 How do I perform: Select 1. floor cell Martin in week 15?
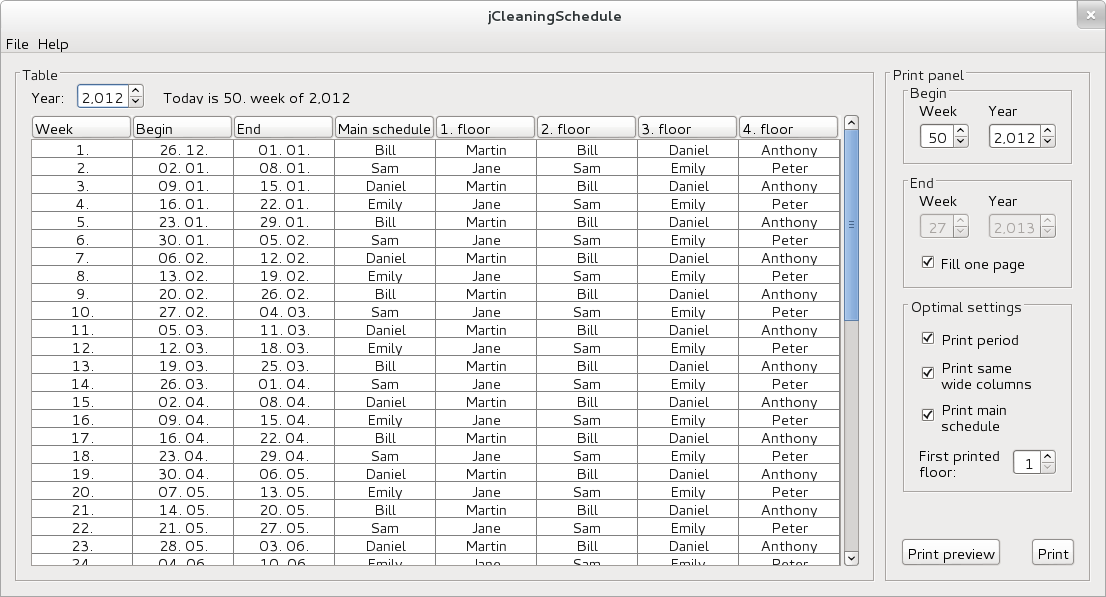486,402
